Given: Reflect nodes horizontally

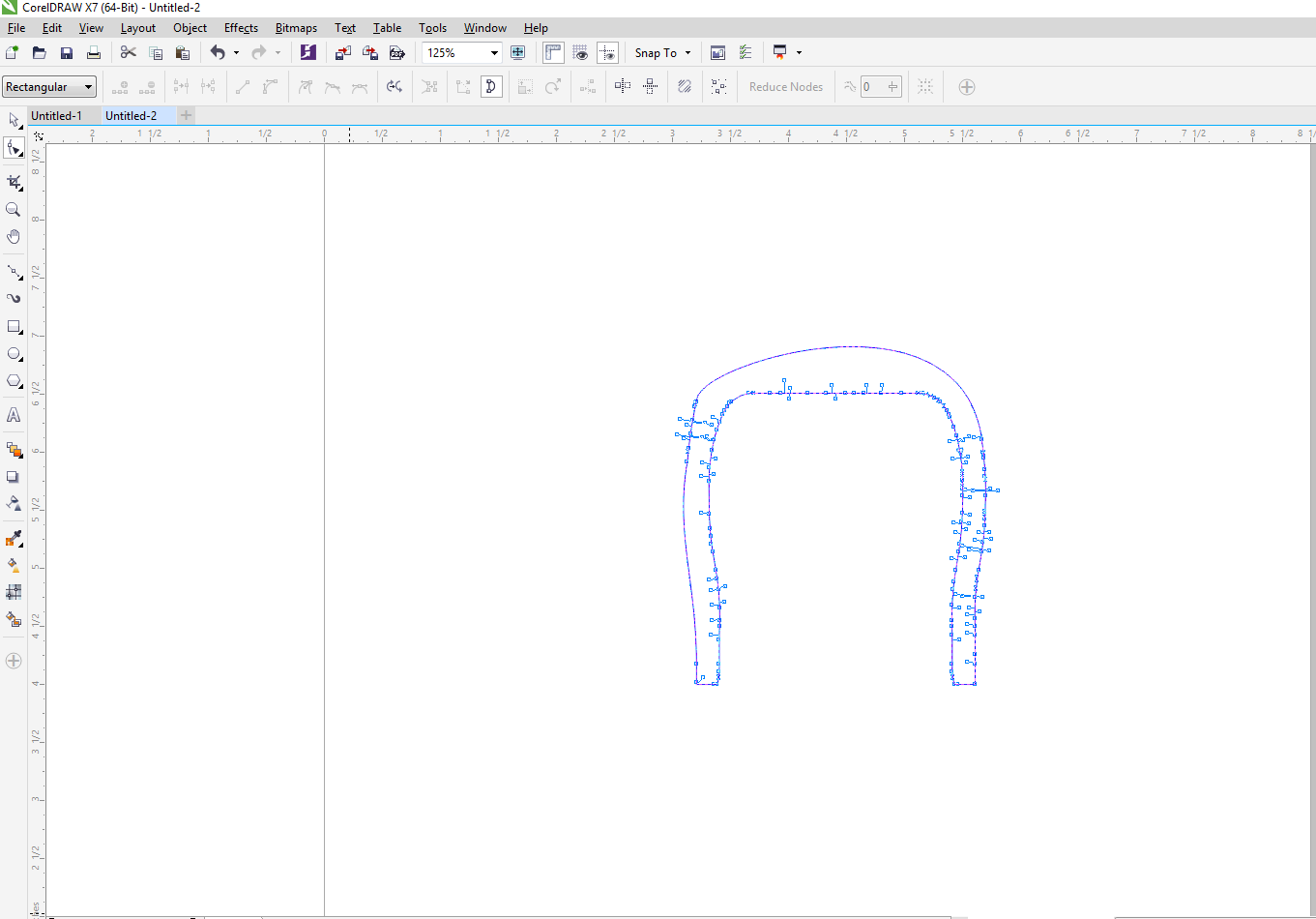Looking at the screenshot, I should [623, 87].
